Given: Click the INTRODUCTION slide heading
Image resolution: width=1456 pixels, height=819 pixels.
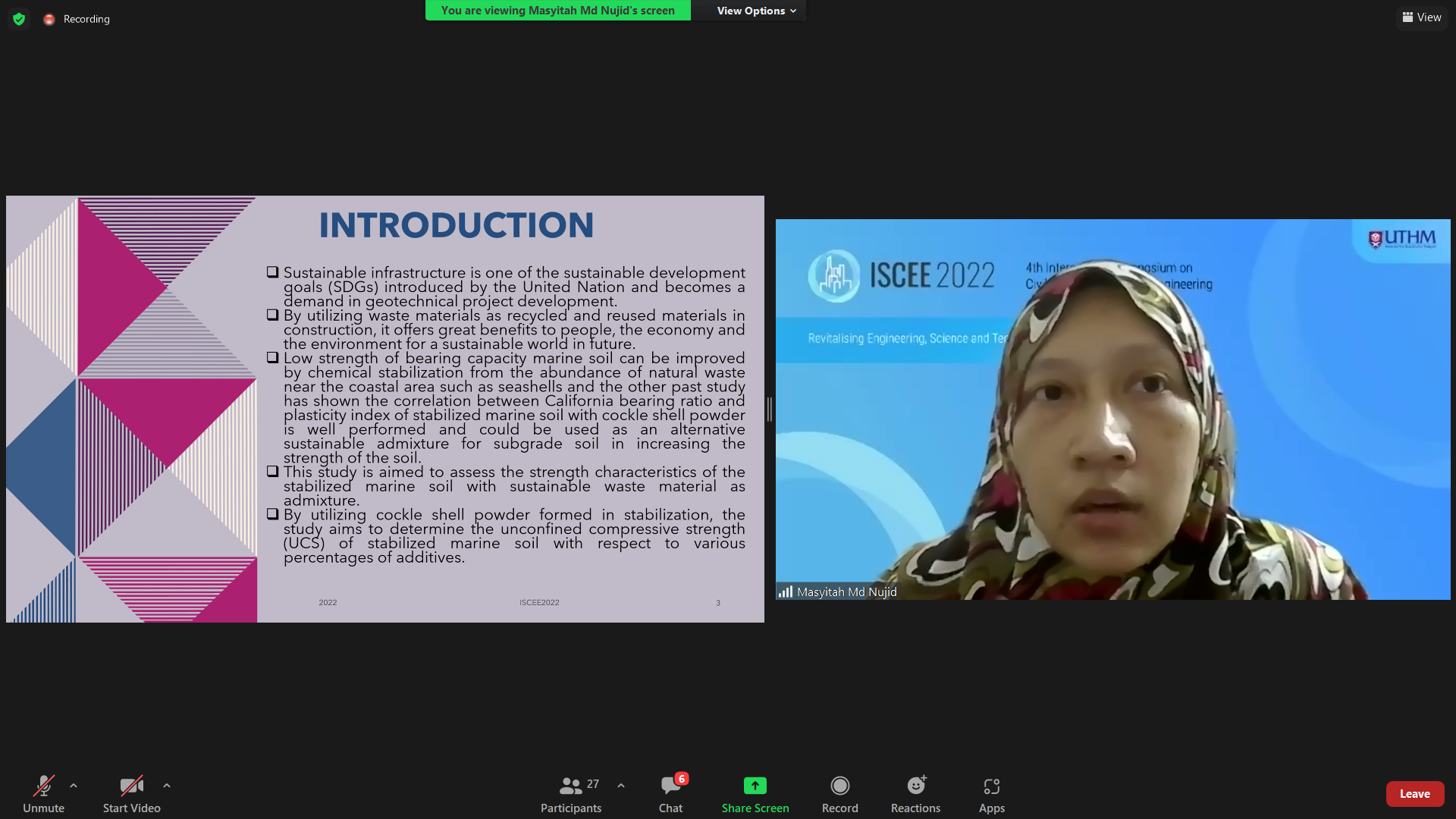Looking at the screenshot, I should point(457,225).
